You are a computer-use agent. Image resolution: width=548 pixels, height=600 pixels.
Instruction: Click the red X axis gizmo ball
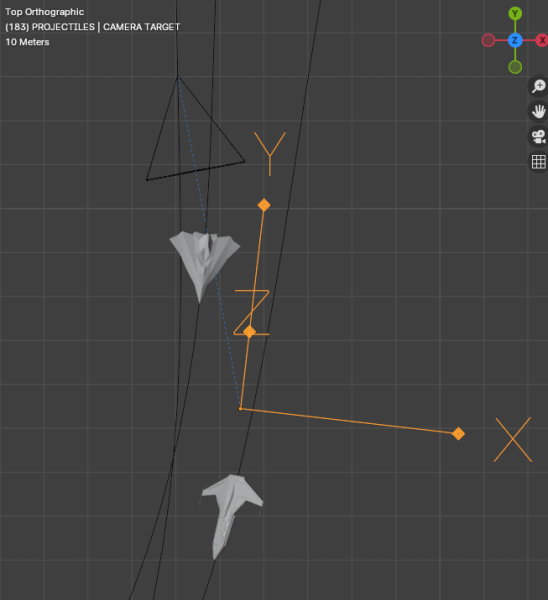[541, 40]
